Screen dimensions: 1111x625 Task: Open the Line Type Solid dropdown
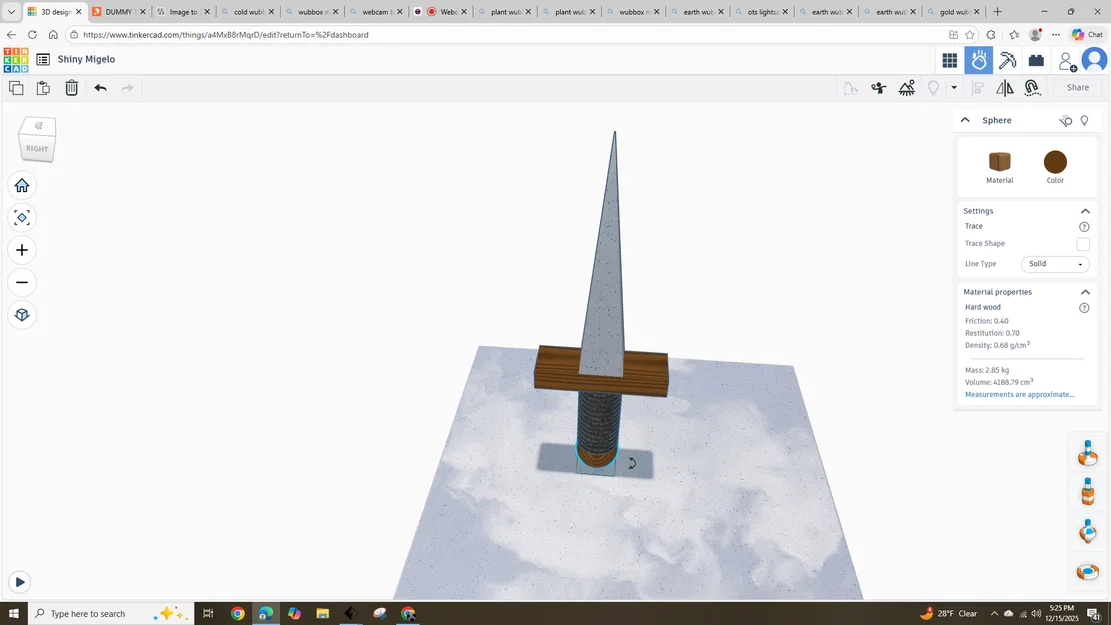[x=1055, y=264]
